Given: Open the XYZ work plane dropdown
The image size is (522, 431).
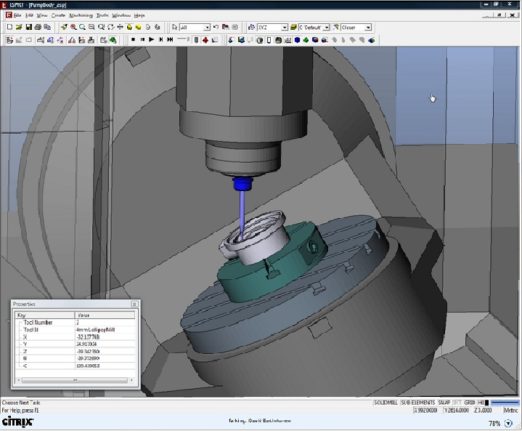Looking at the screenshot, I should 284,27.
